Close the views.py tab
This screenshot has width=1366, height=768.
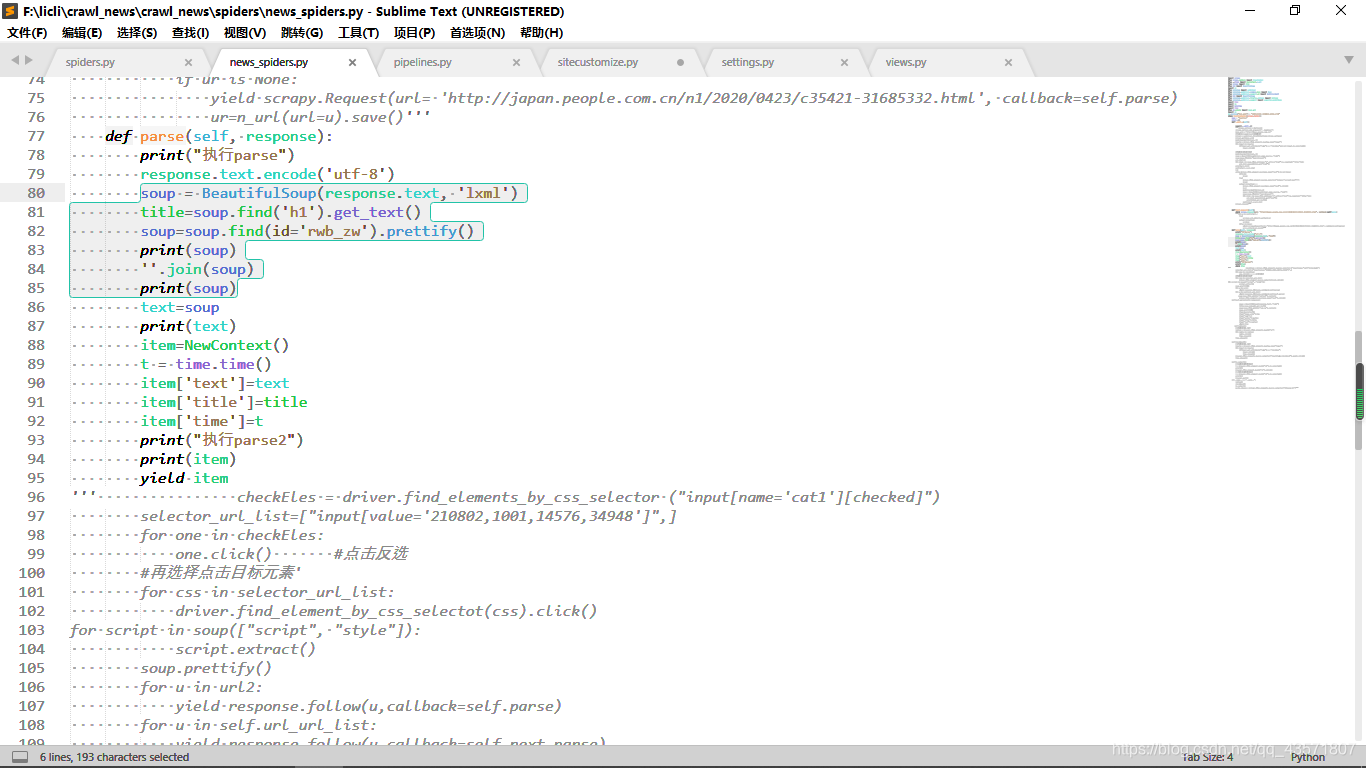pos(1008,61)
